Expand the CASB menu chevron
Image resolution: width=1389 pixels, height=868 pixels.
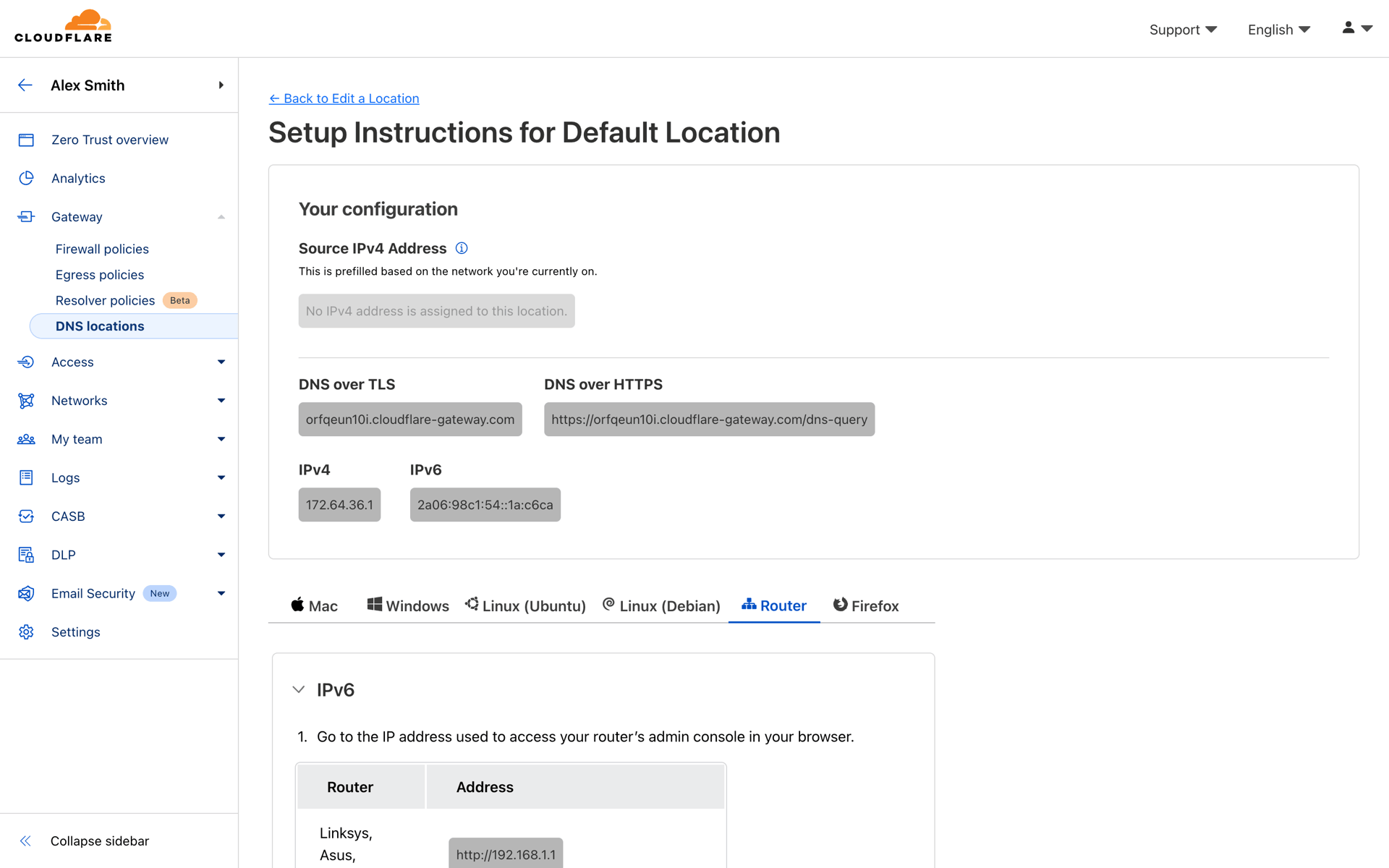point(221,516)
